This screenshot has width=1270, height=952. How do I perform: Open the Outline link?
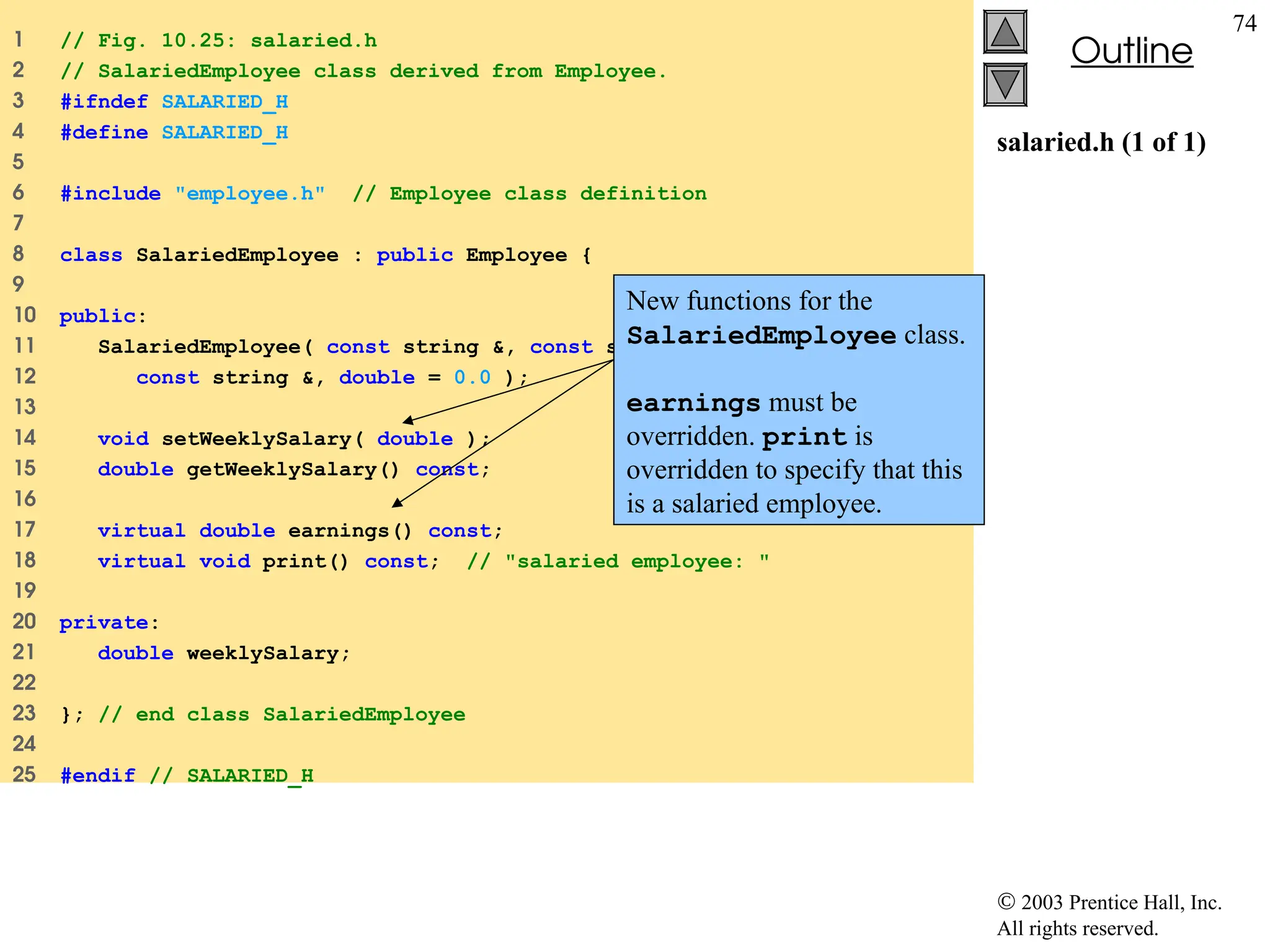1131,51
